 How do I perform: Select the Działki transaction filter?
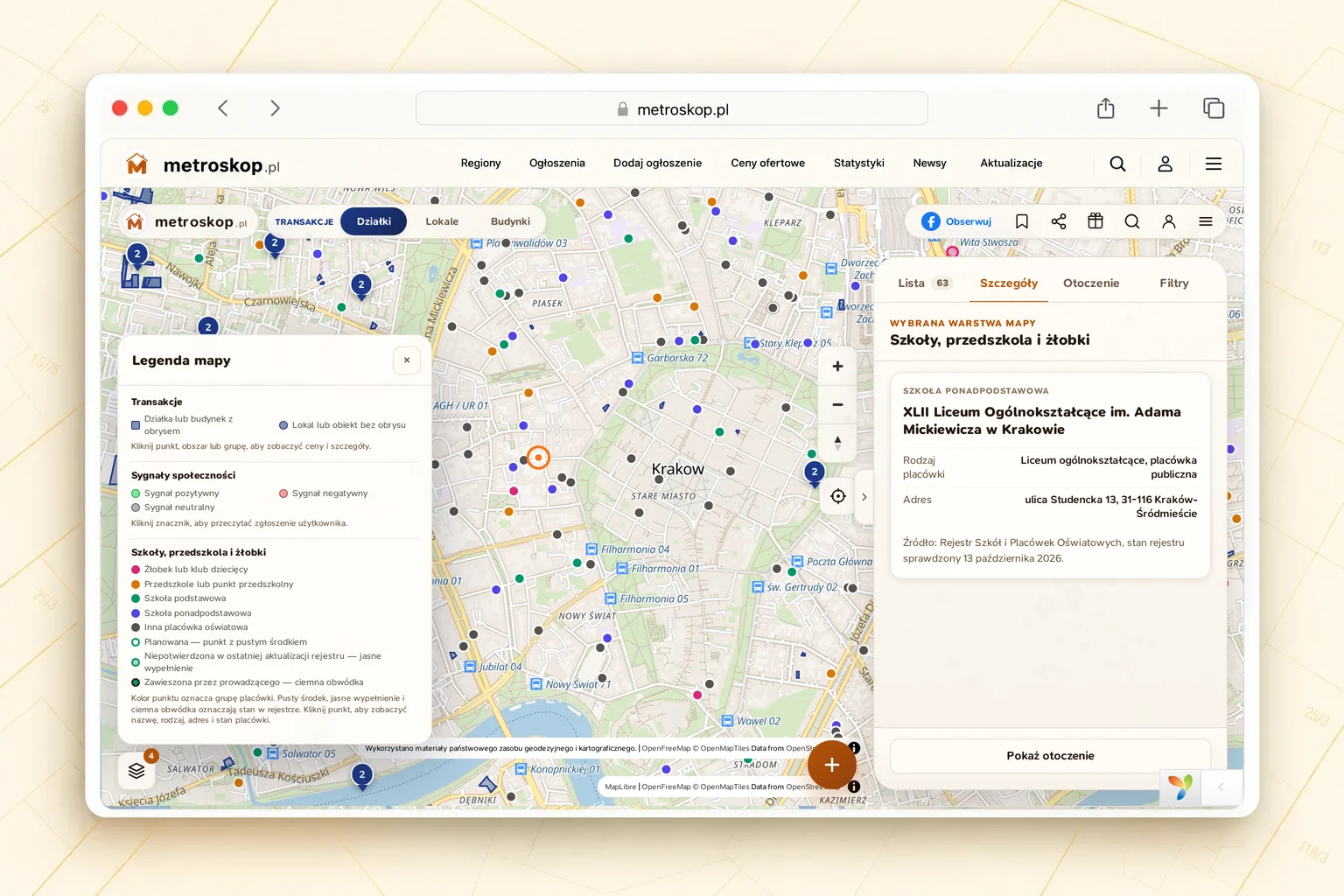374,221
